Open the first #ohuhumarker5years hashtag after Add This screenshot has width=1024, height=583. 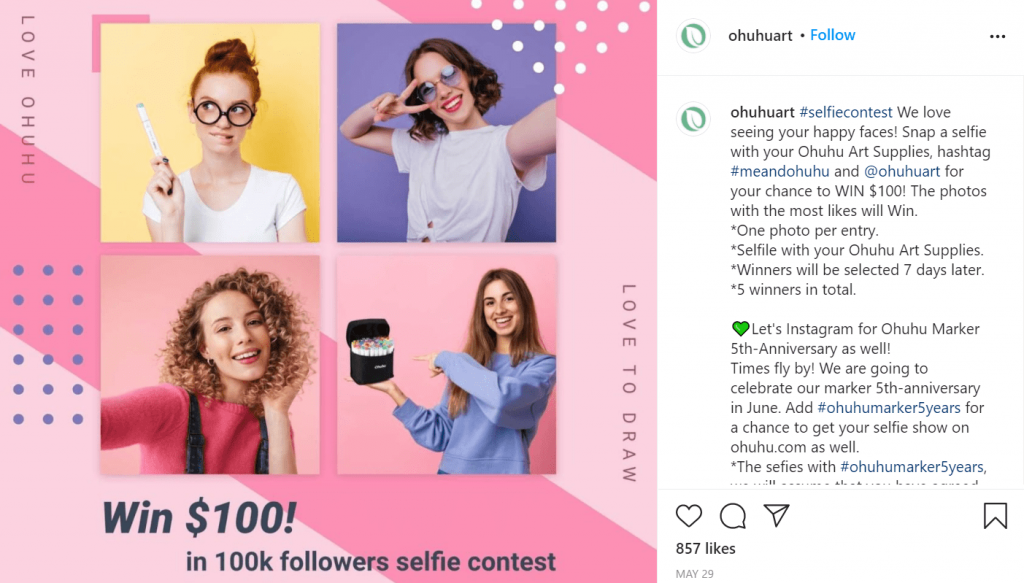click(x=889, y=408)
